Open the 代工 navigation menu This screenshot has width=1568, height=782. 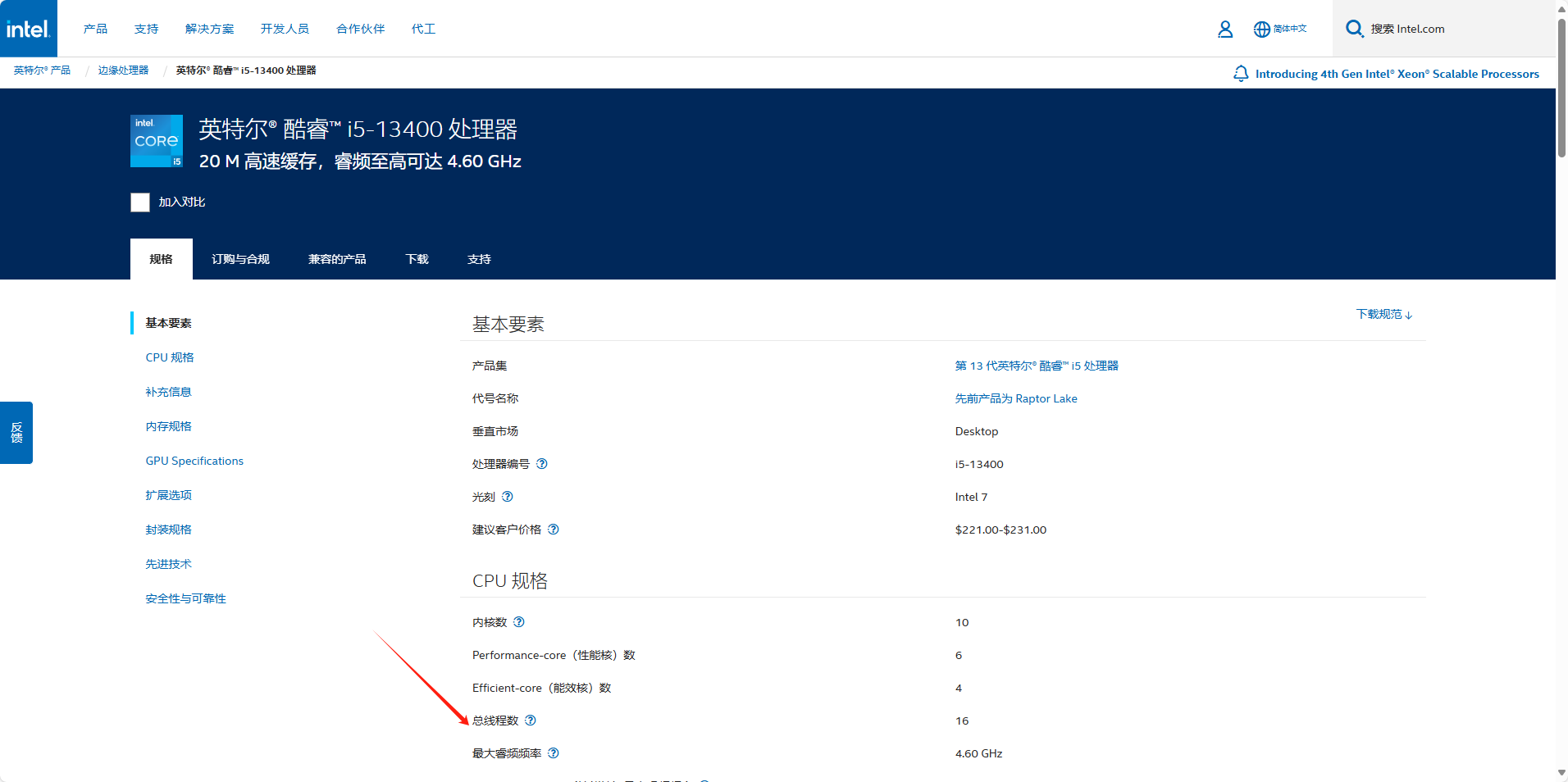(x=424, y=29)
